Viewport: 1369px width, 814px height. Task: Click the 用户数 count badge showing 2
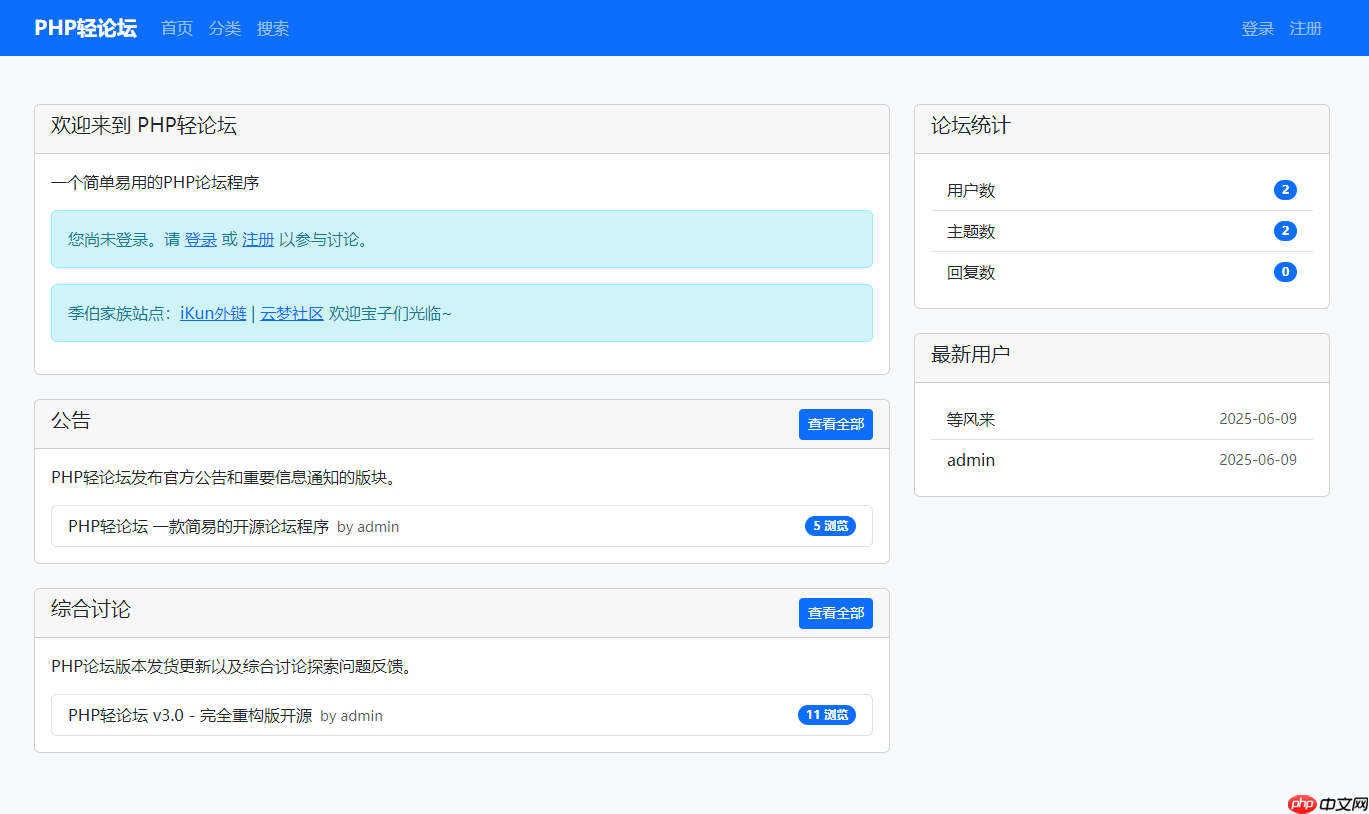(1285, 189)
